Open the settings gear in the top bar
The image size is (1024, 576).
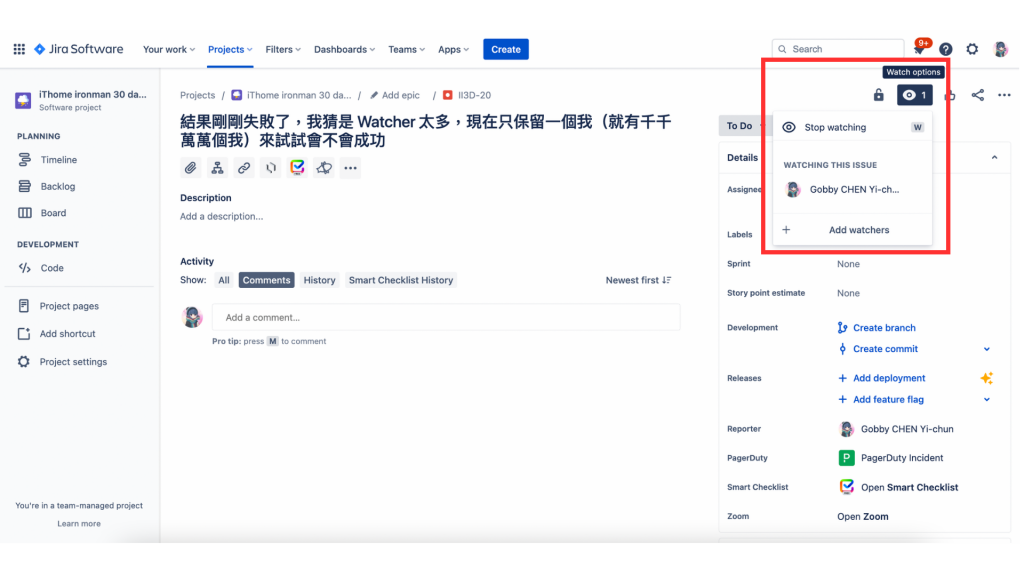click(972, 49)
